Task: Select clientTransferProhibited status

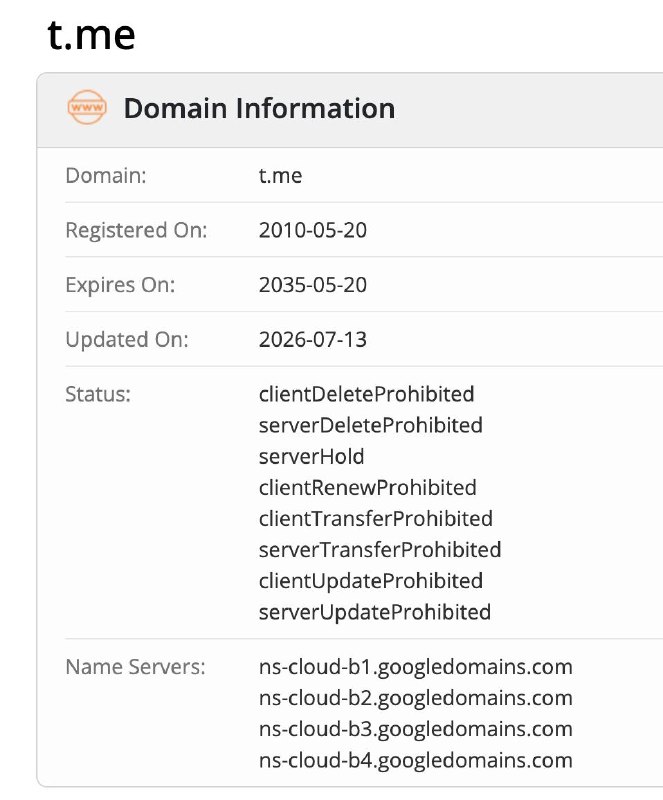Action: [376, 518]
